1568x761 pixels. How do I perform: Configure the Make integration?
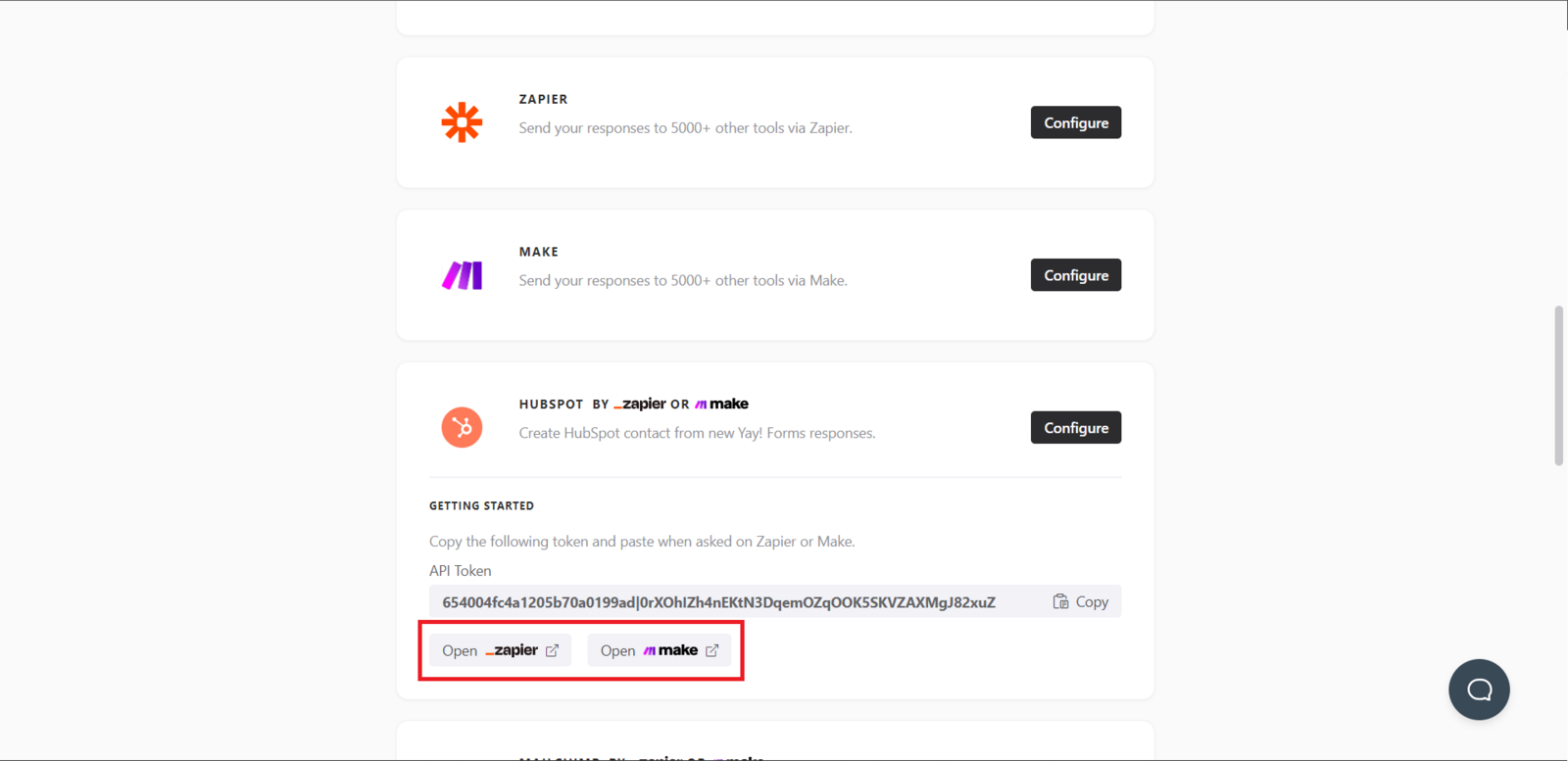(1075, 275)
